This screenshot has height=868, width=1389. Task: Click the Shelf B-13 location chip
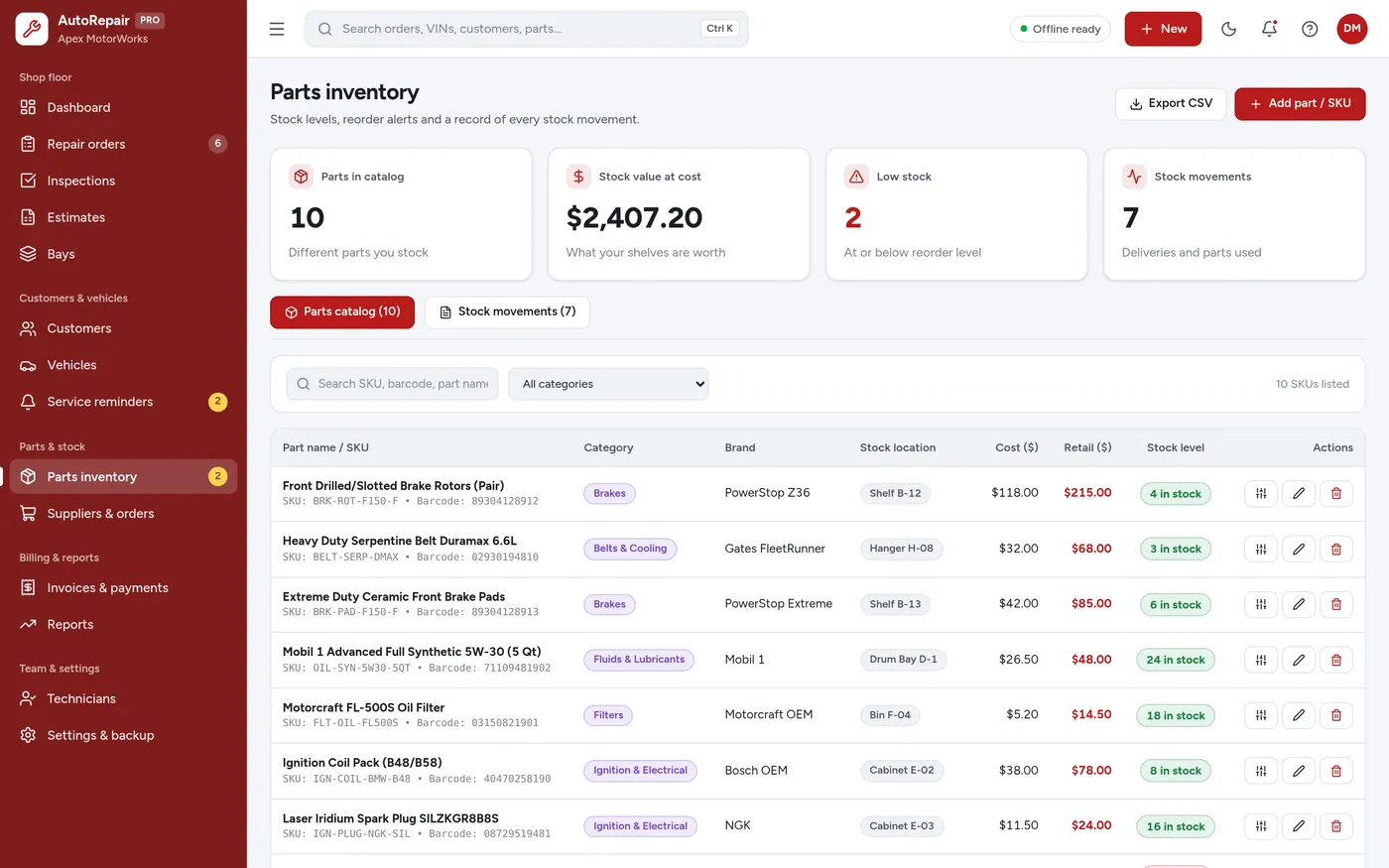(x=895, y=604)
